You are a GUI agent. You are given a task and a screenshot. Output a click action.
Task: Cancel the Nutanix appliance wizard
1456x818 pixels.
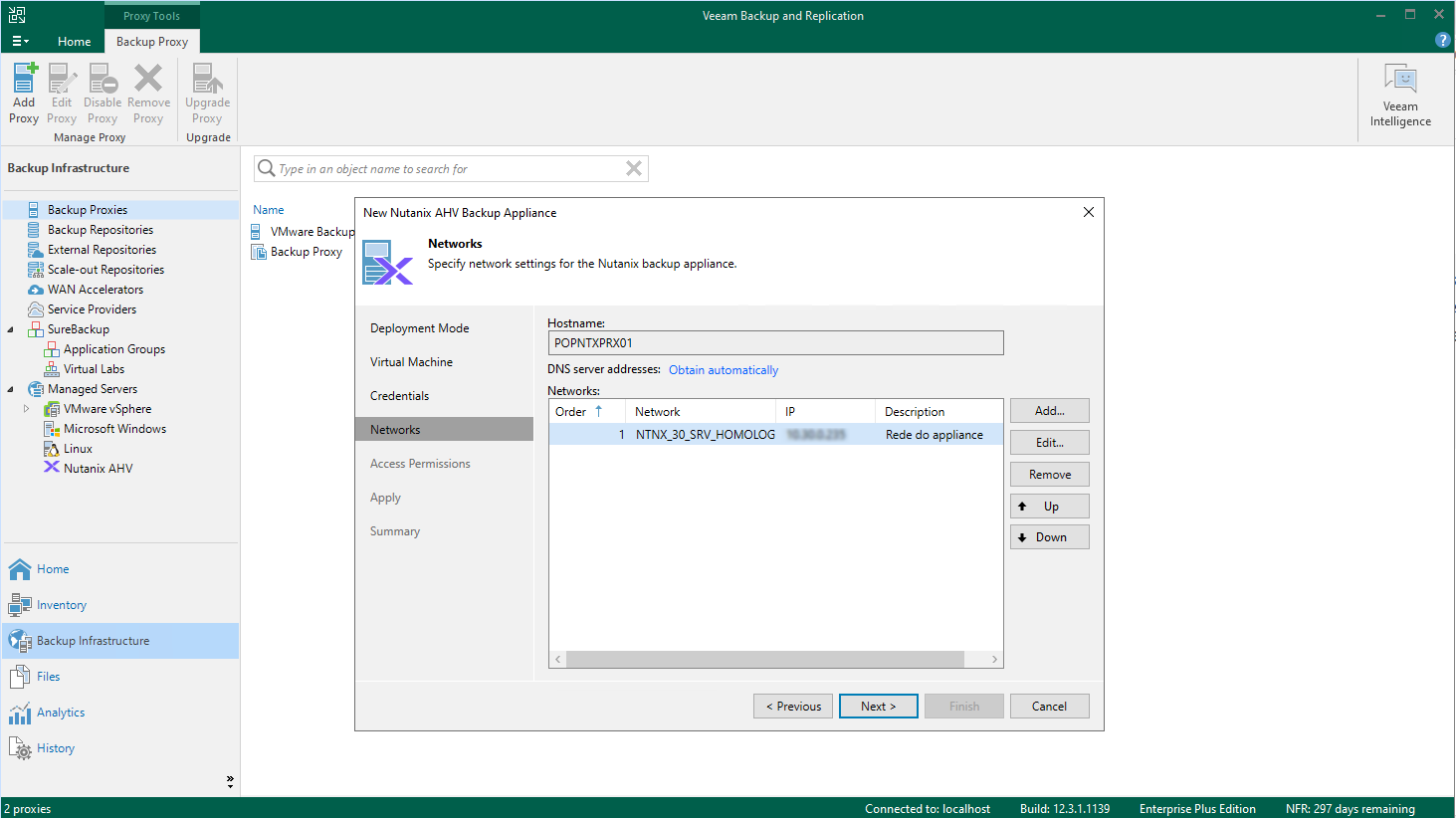1050,707
